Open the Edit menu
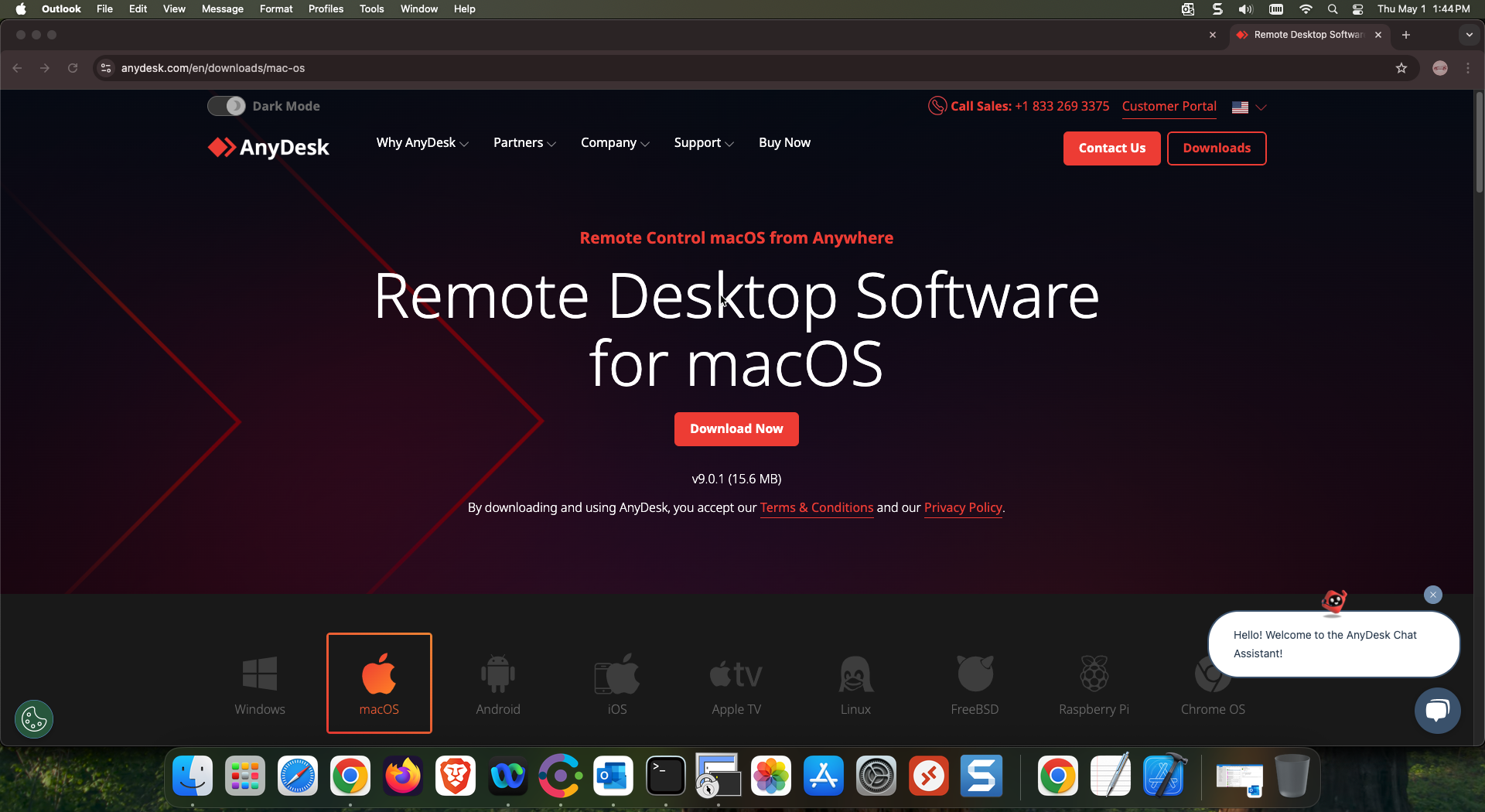The width and height of the screenshot is (1485, 812). (138, 9)
